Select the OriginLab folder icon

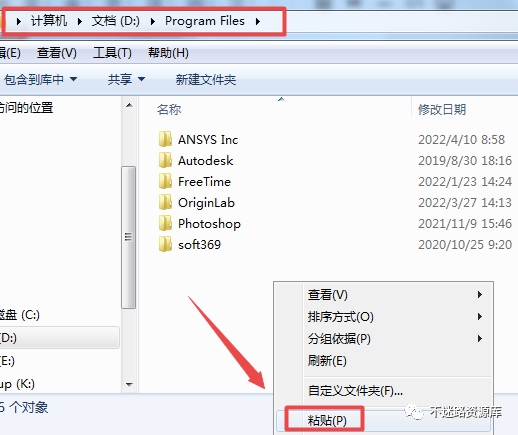point(165,202)
